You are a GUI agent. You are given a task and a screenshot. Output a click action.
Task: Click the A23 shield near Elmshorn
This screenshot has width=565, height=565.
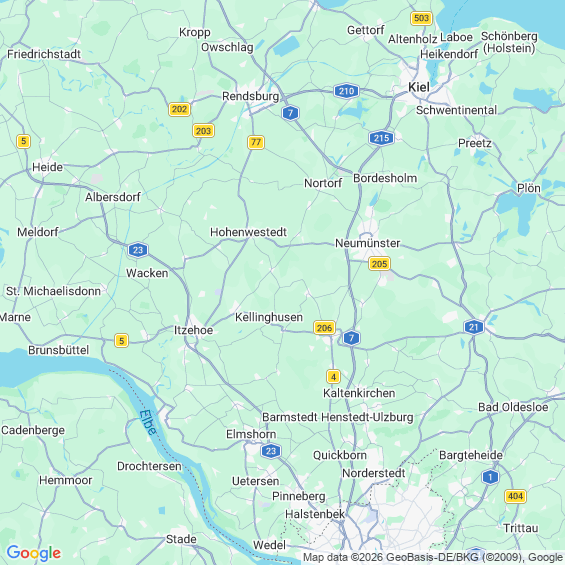tap(271, 451)
